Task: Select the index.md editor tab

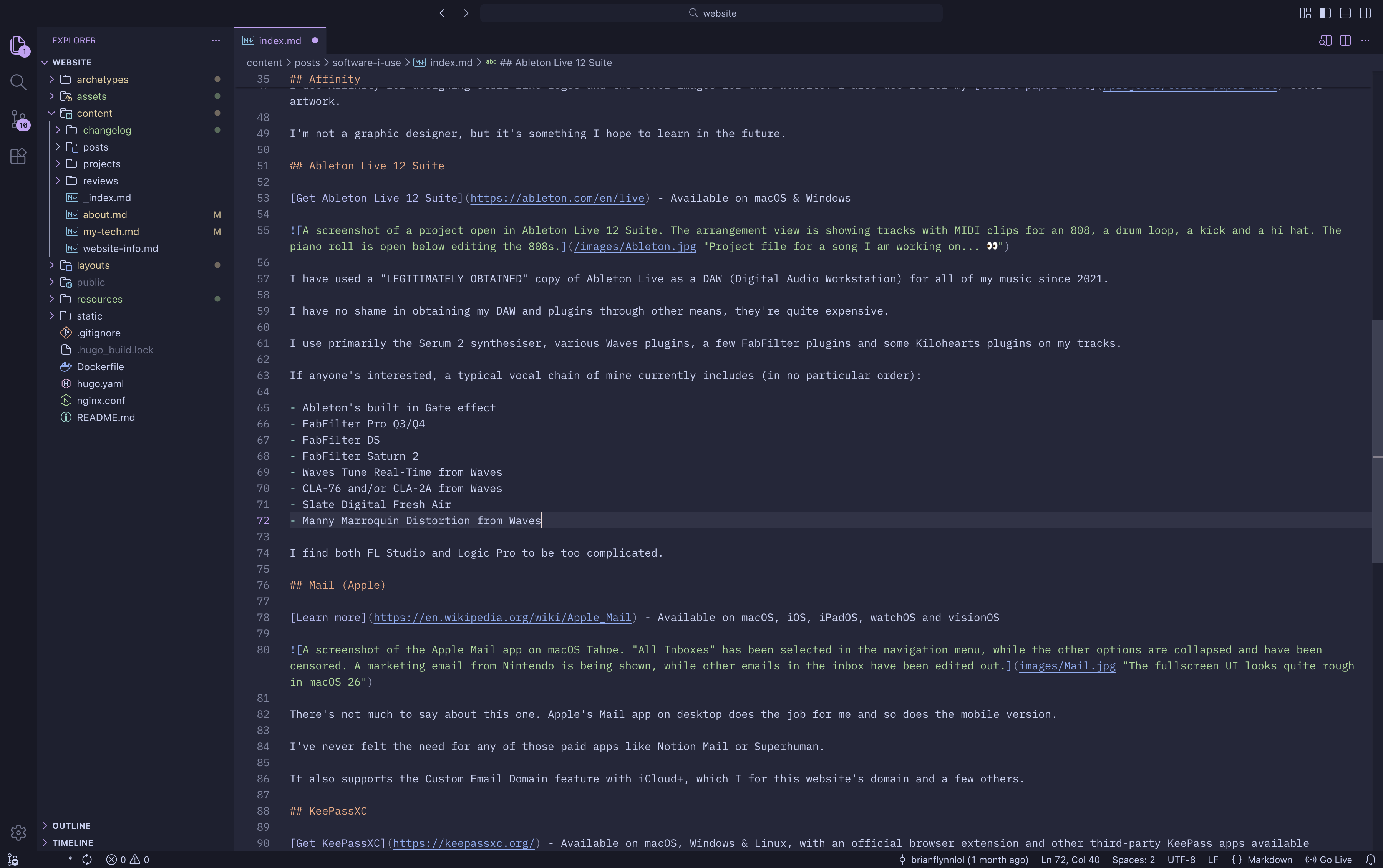Action: [279, 41]
